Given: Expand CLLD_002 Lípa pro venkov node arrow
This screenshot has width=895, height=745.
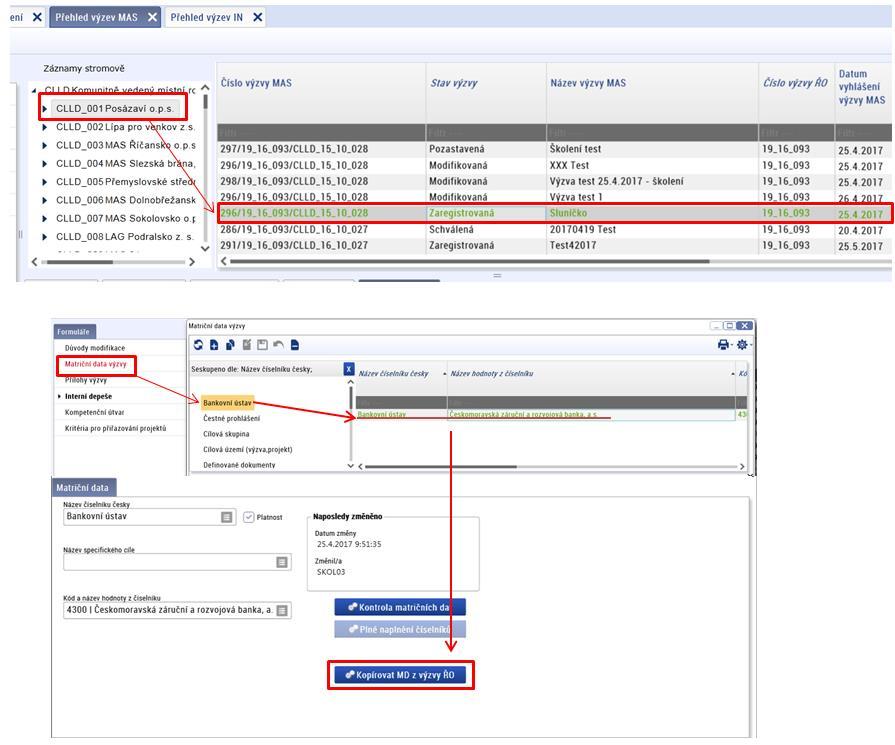Looking at the screenshot, I should point(45,127).
